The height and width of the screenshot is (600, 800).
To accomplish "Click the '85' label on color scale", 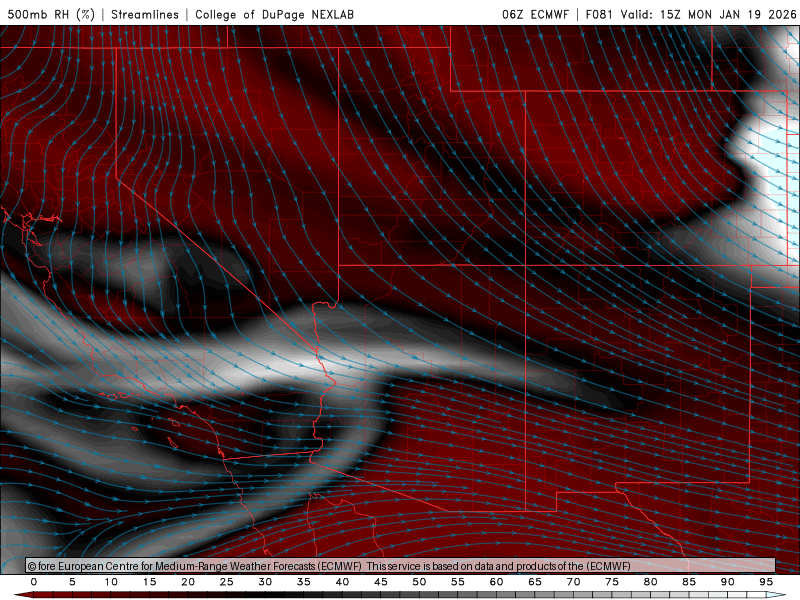I will (689, 582).
